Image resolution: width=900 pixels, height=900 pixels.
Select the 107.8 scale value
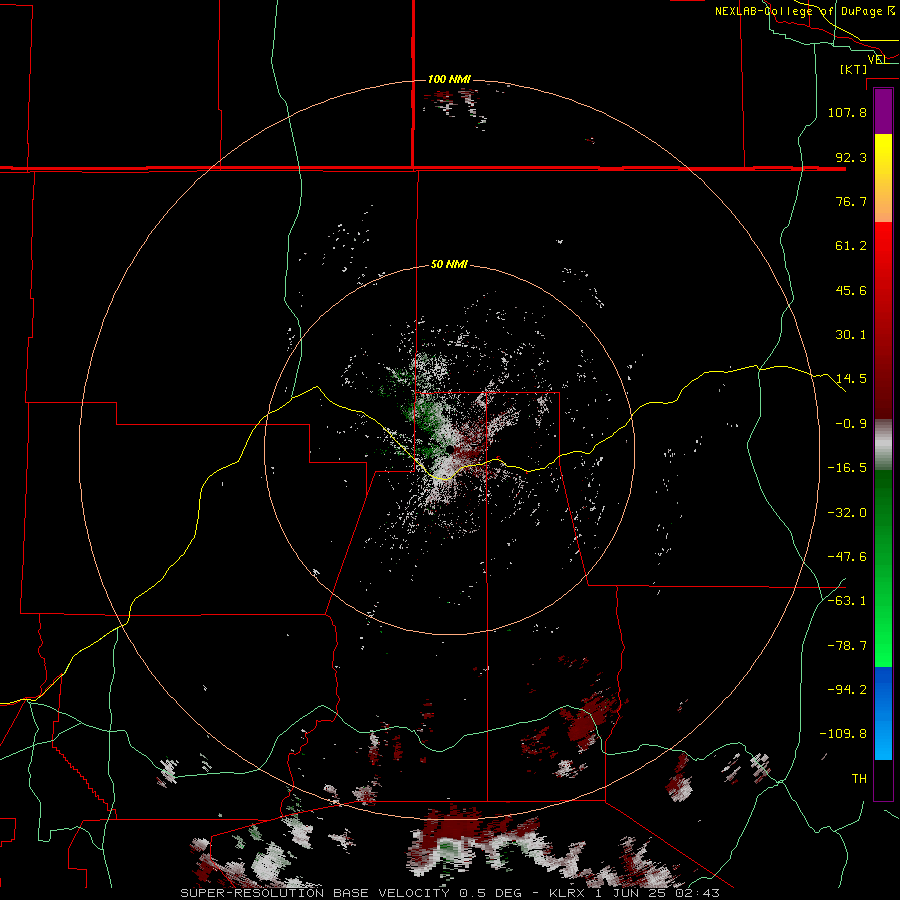(847, 112)
